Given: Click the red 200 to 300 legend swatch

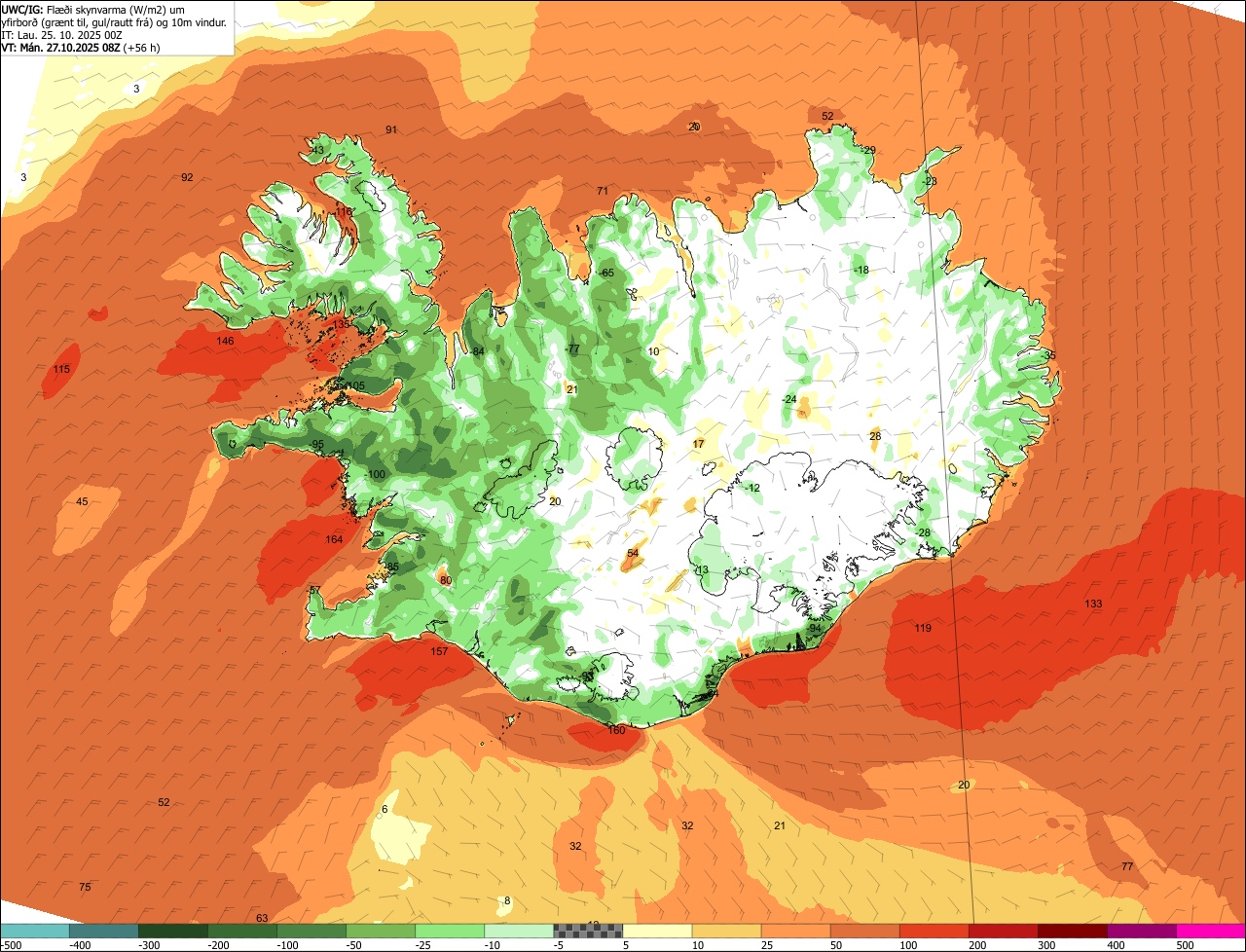Looking at the screenshot, I should 1004,932.
